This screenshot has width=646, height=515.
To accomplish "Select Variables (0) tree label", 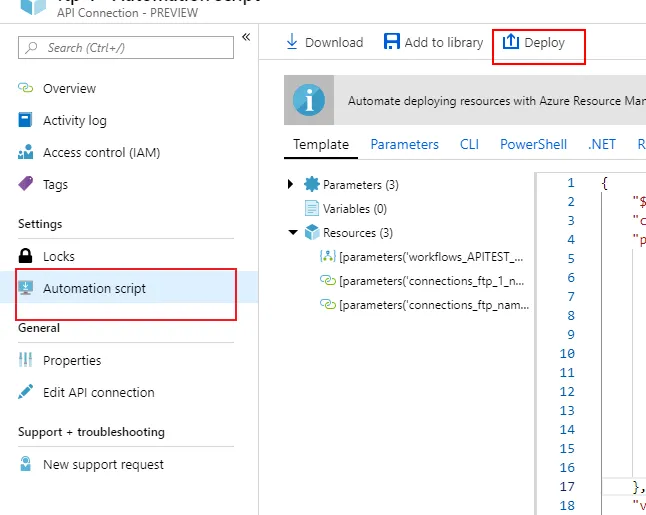I will click(355, 209).
